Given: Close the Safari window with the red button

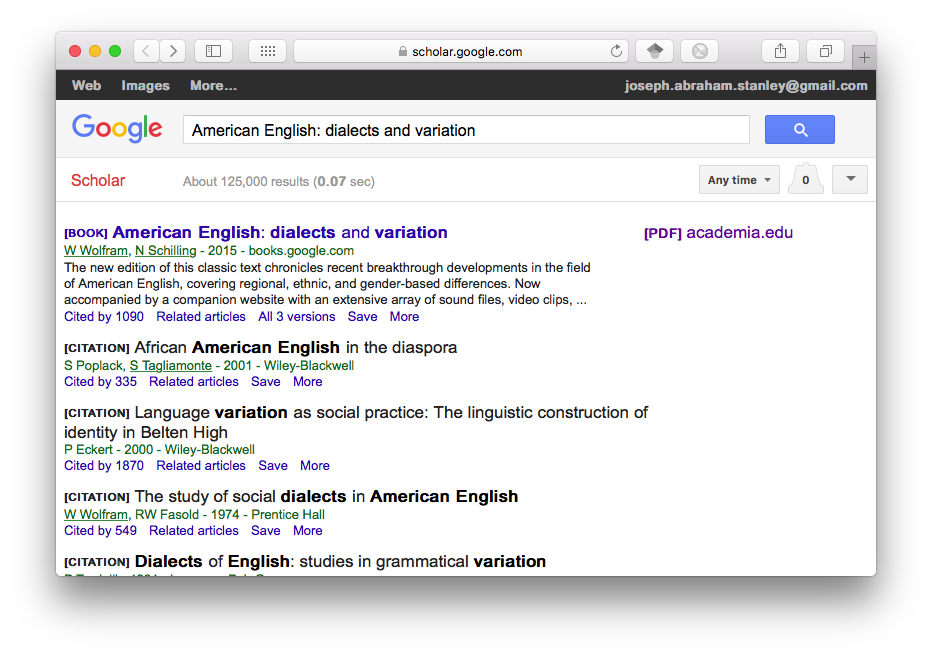Looking at the screenshot, I should coord(75,51).
